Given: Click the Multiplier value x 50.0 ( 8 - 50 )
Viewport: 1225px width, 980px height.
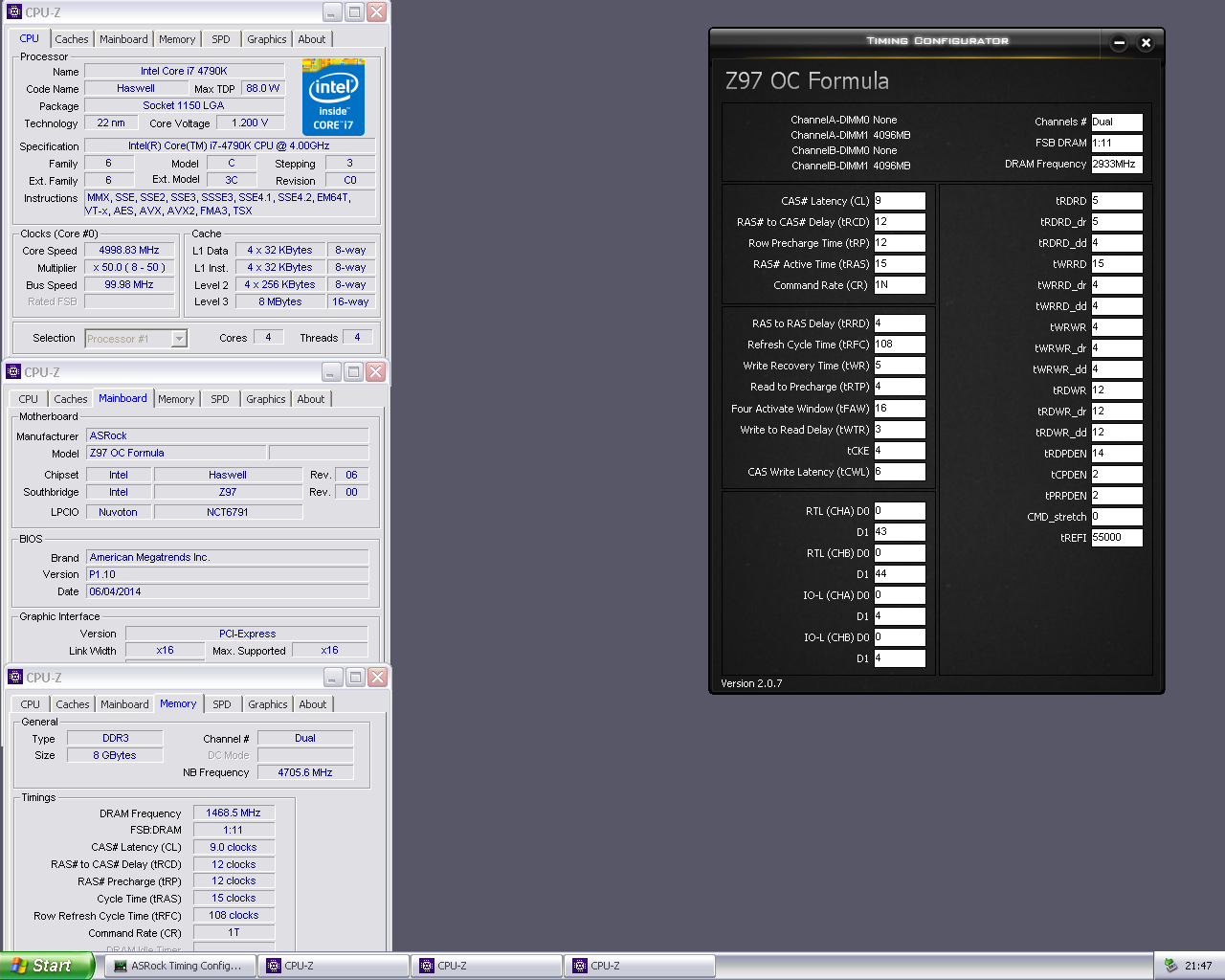Looking at the screenshot, I should click(x=129, y=268).
